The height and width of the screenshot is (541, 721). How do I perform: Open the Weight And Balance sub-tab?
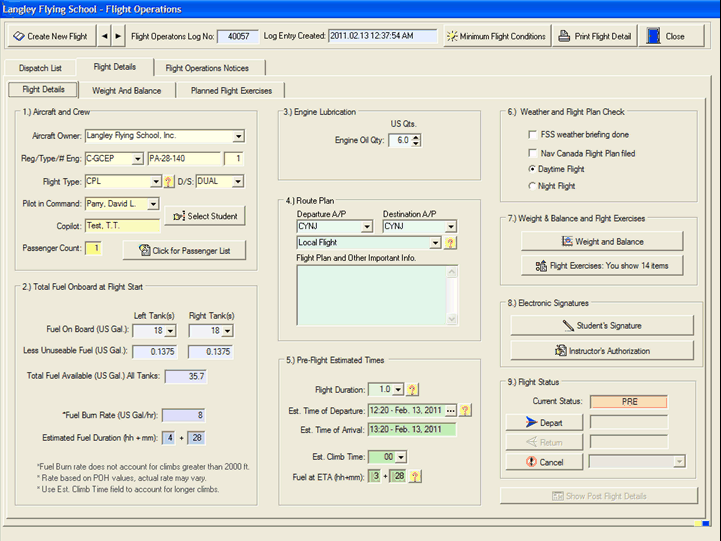click(x=126, y=90)
